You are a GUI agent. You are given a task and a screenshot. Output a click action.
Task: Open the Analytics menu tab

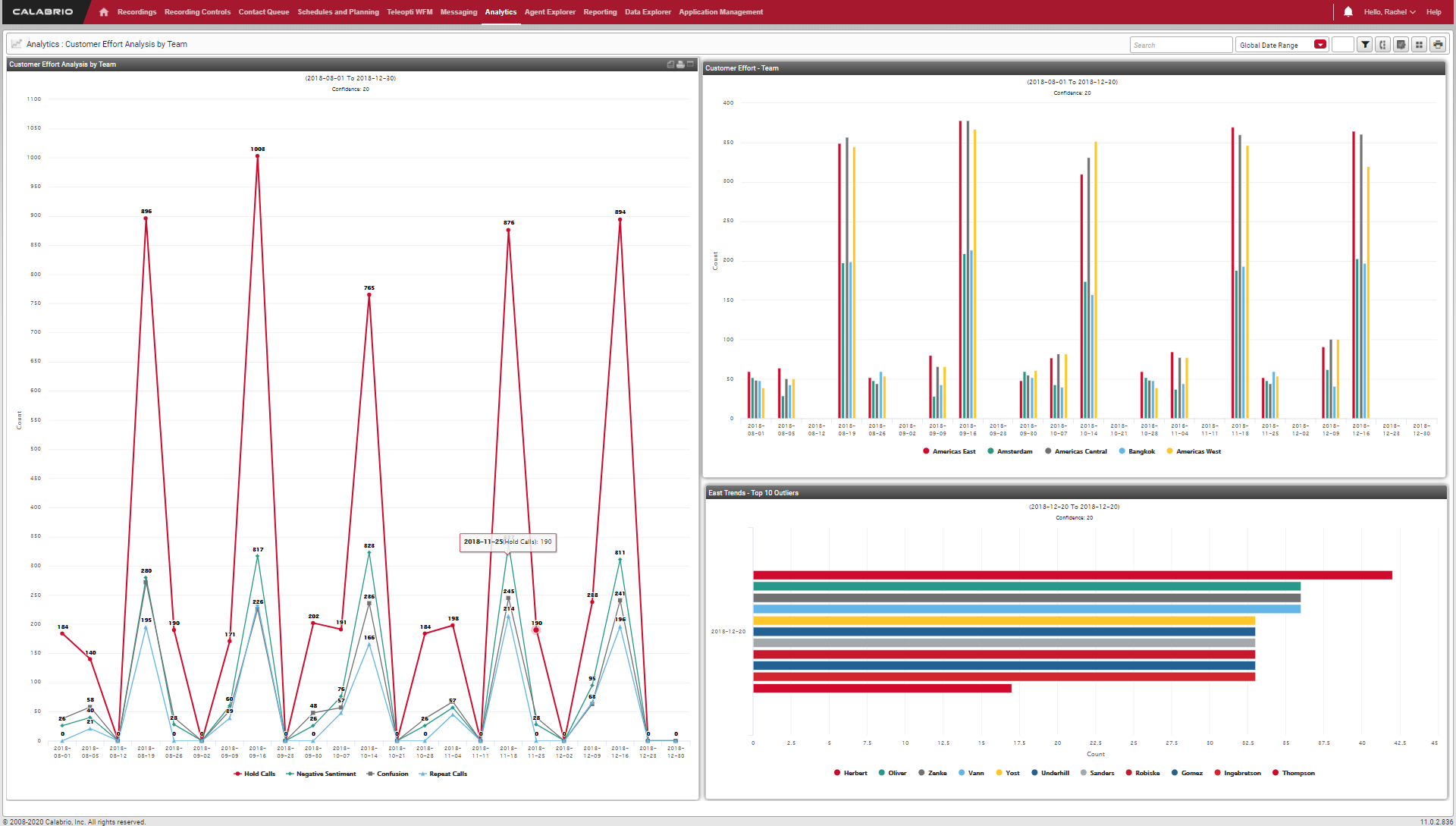pyautogui.click(x=500, y=12)
